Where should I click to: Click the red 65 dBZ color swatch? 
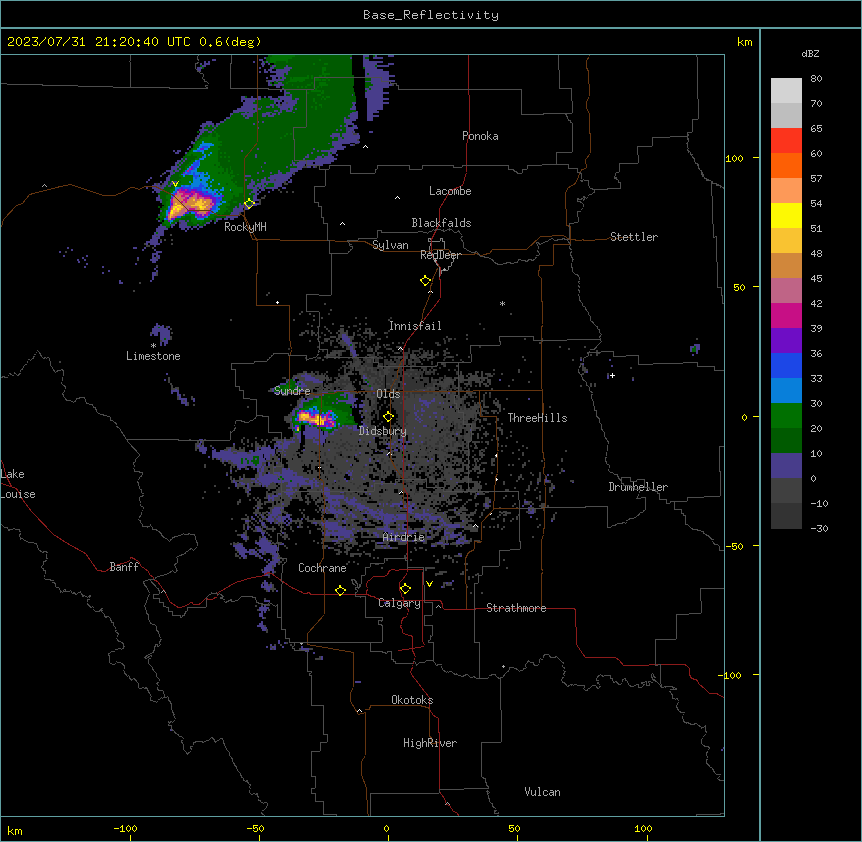point(786,140)
